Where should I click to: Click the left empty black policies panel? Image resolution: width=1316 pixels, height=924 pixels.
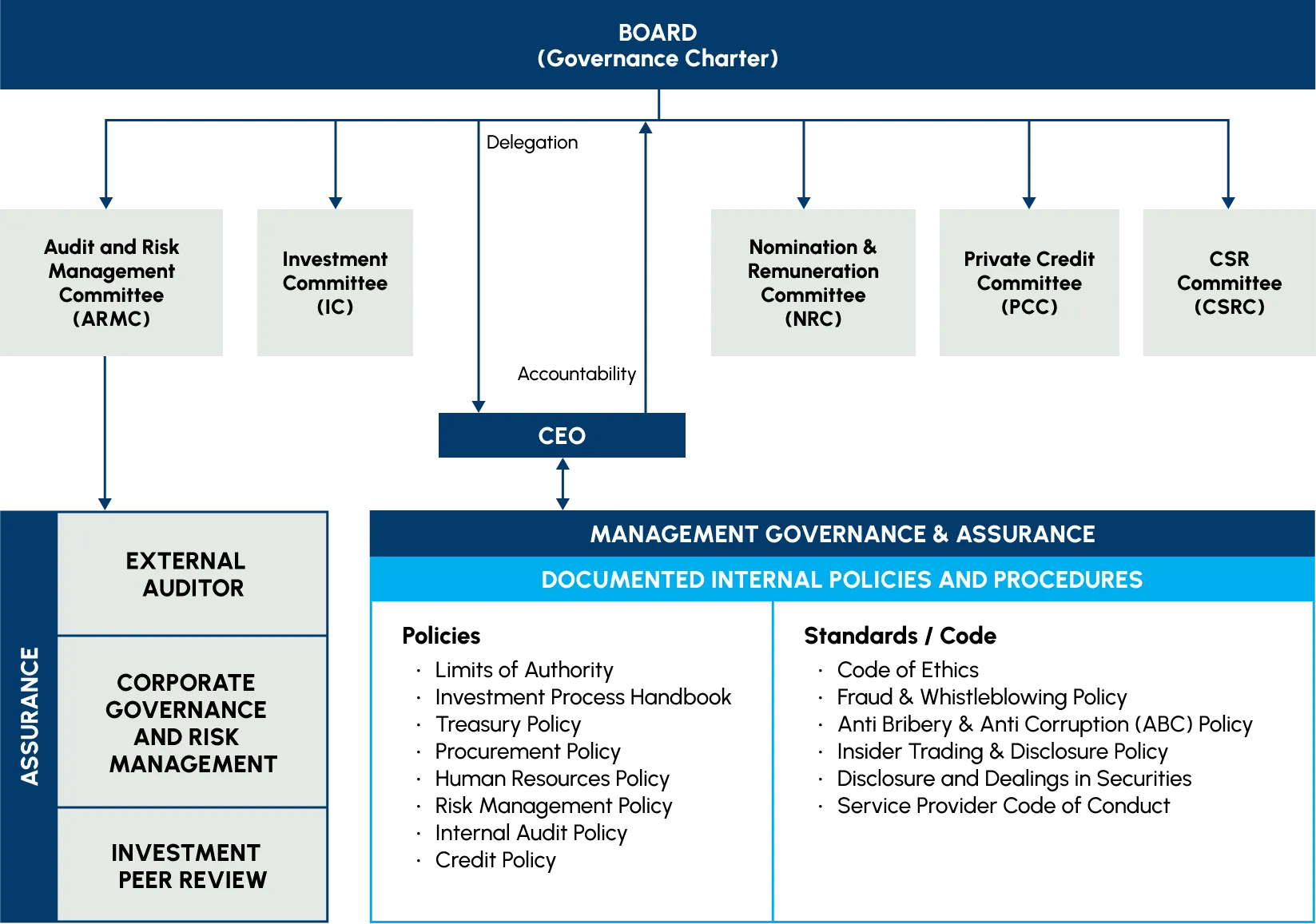(x=571, y=763)
